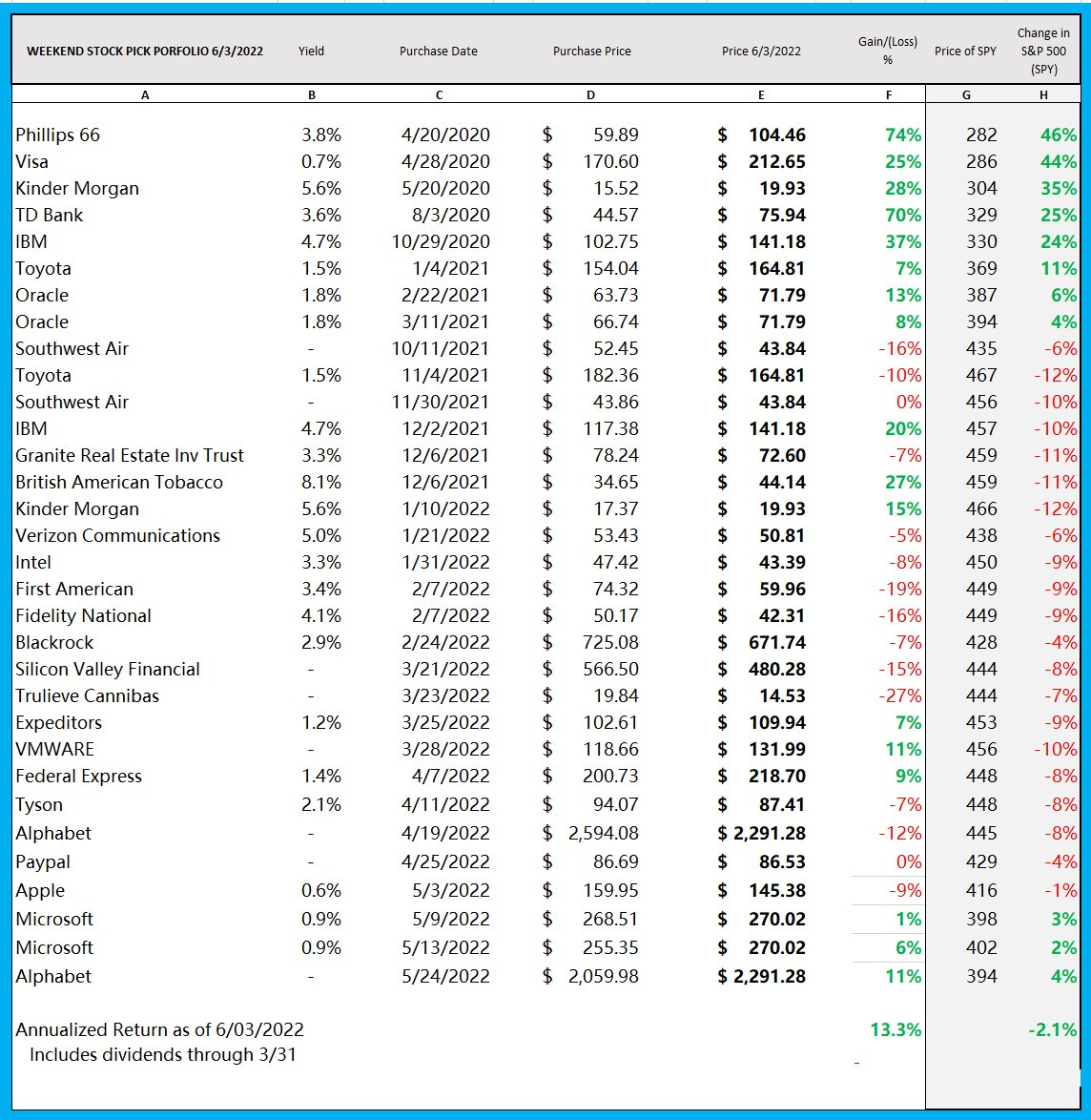This screenshot has width=1091, height=1120.
Task: Click the purchase price 2,594.08 cell
Action: click(x=604, y=834)
